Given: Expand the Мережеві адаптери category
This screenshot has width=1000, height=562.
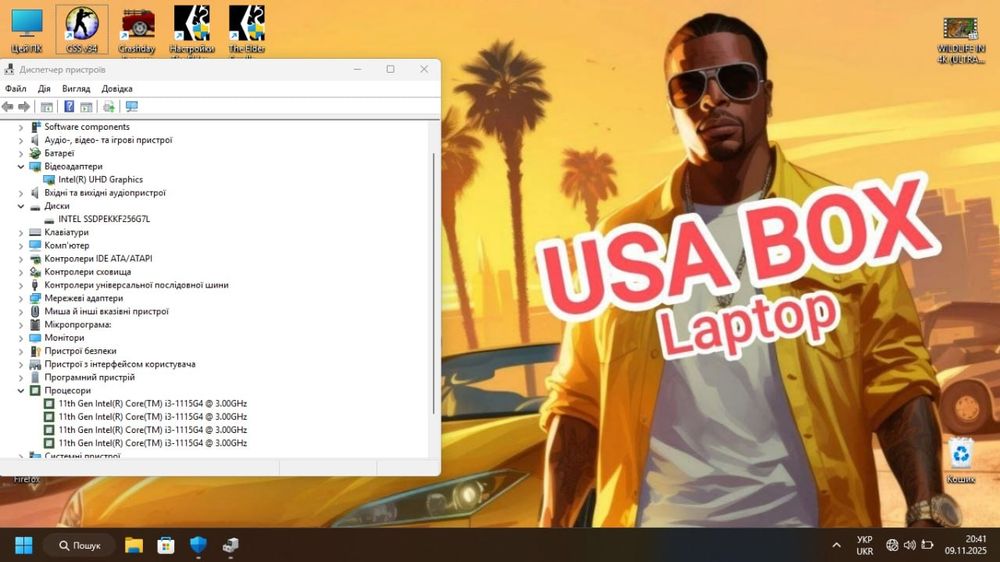Looking at the screenshot, I should 21,299.
